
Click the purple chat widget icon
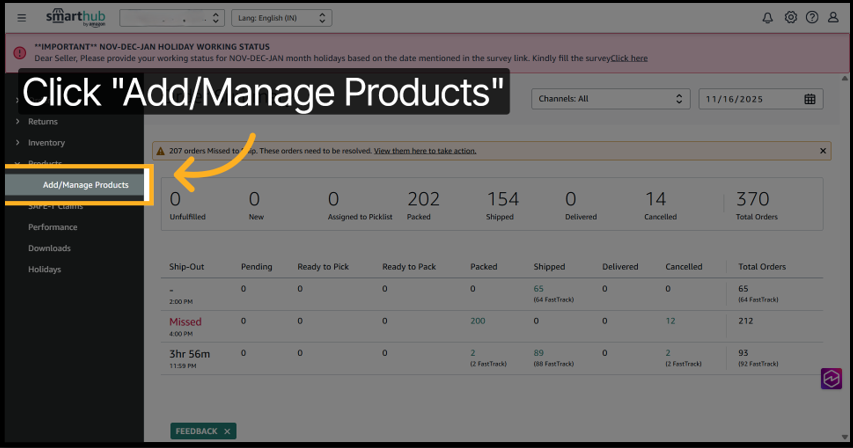tap(832, 378)
